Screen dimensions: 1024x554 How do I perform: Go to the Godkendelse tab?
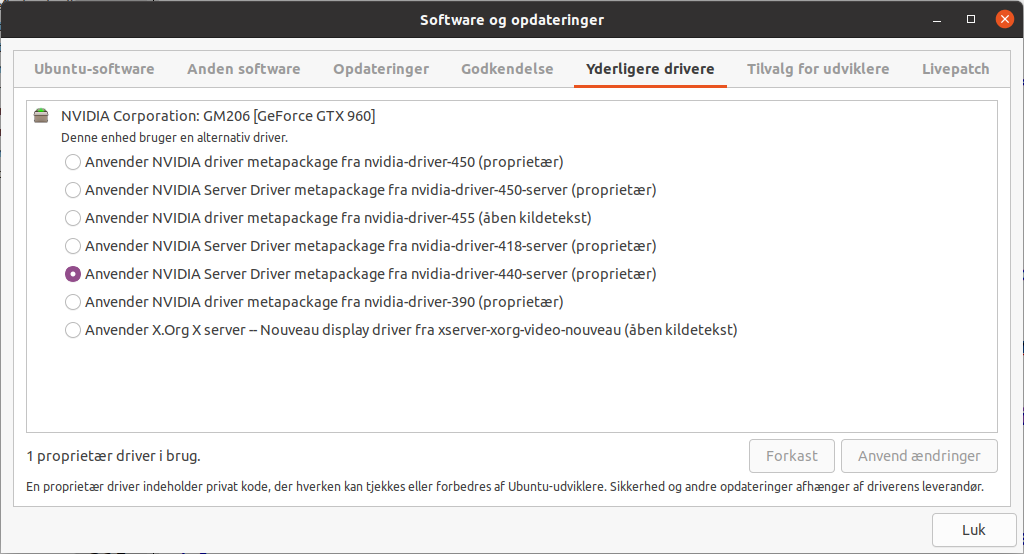[507, 69]
